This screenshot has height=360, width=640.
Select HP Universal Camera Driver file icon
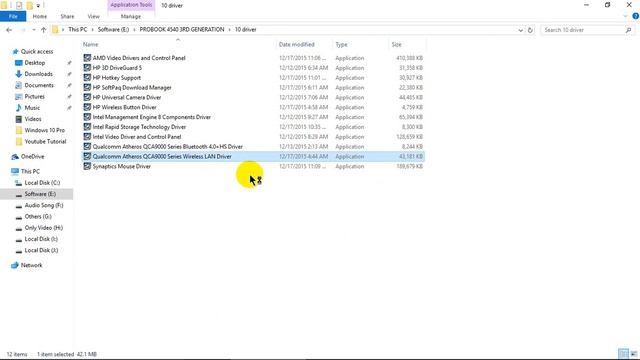(x=87, y=97)
